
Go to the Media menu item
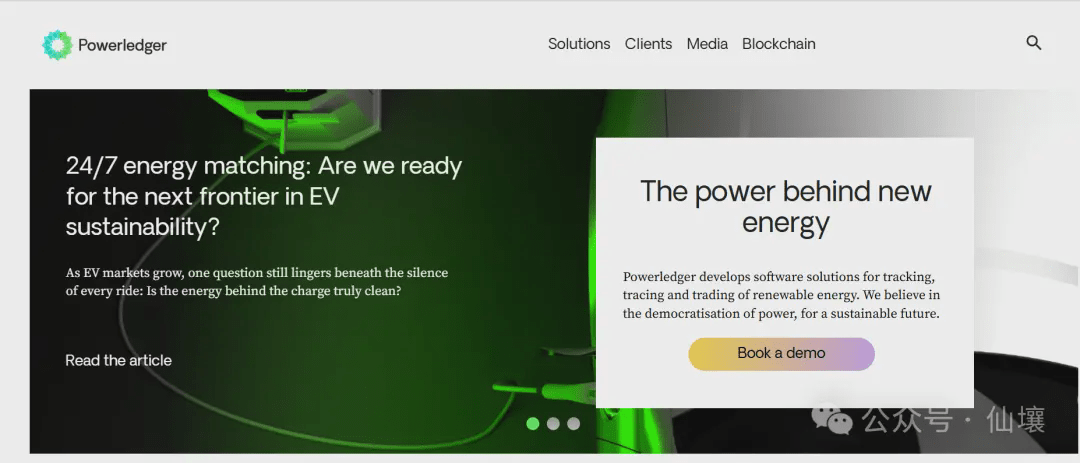[707, 44]
